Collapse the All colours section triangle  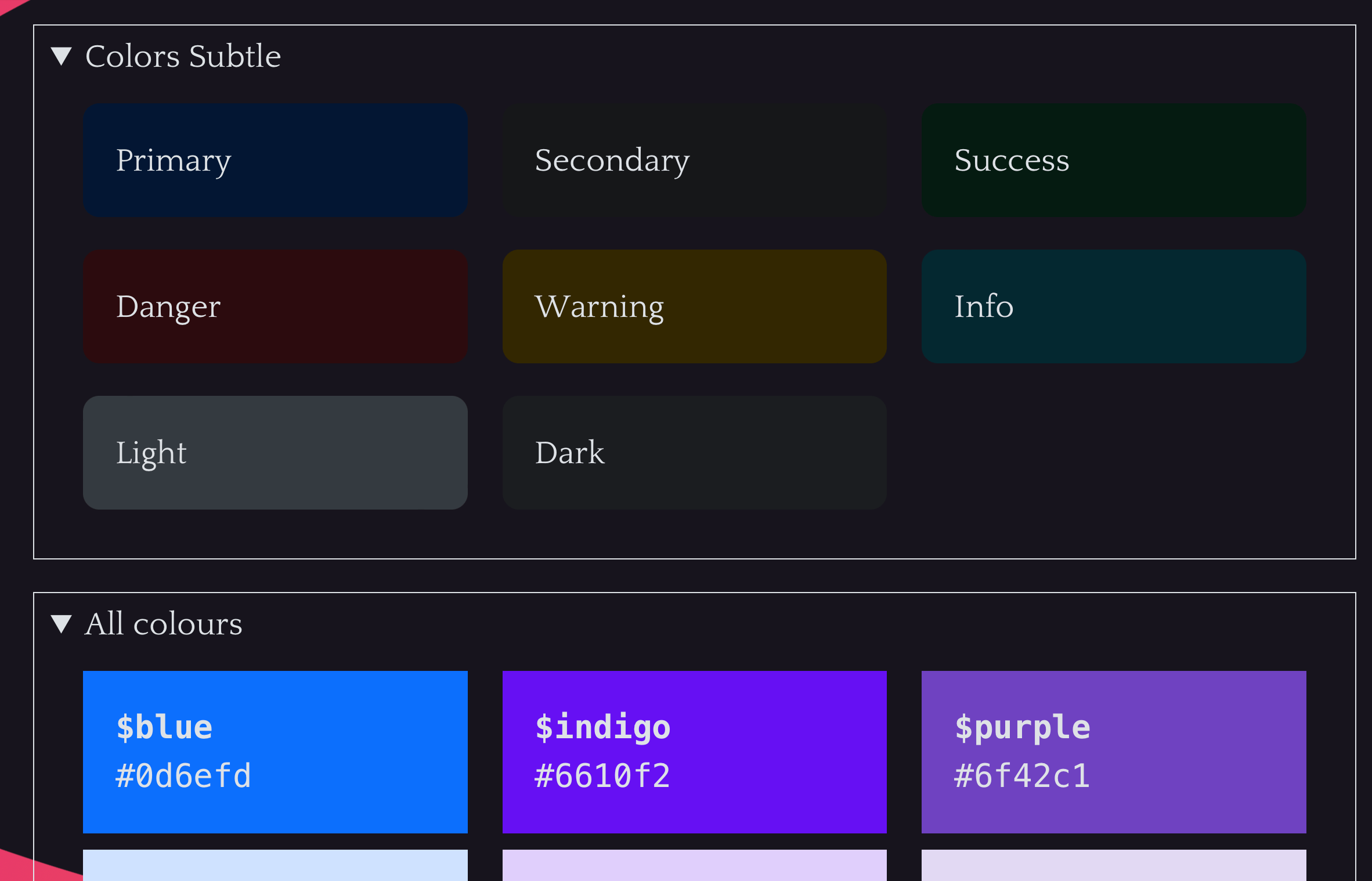pos(61,624)
